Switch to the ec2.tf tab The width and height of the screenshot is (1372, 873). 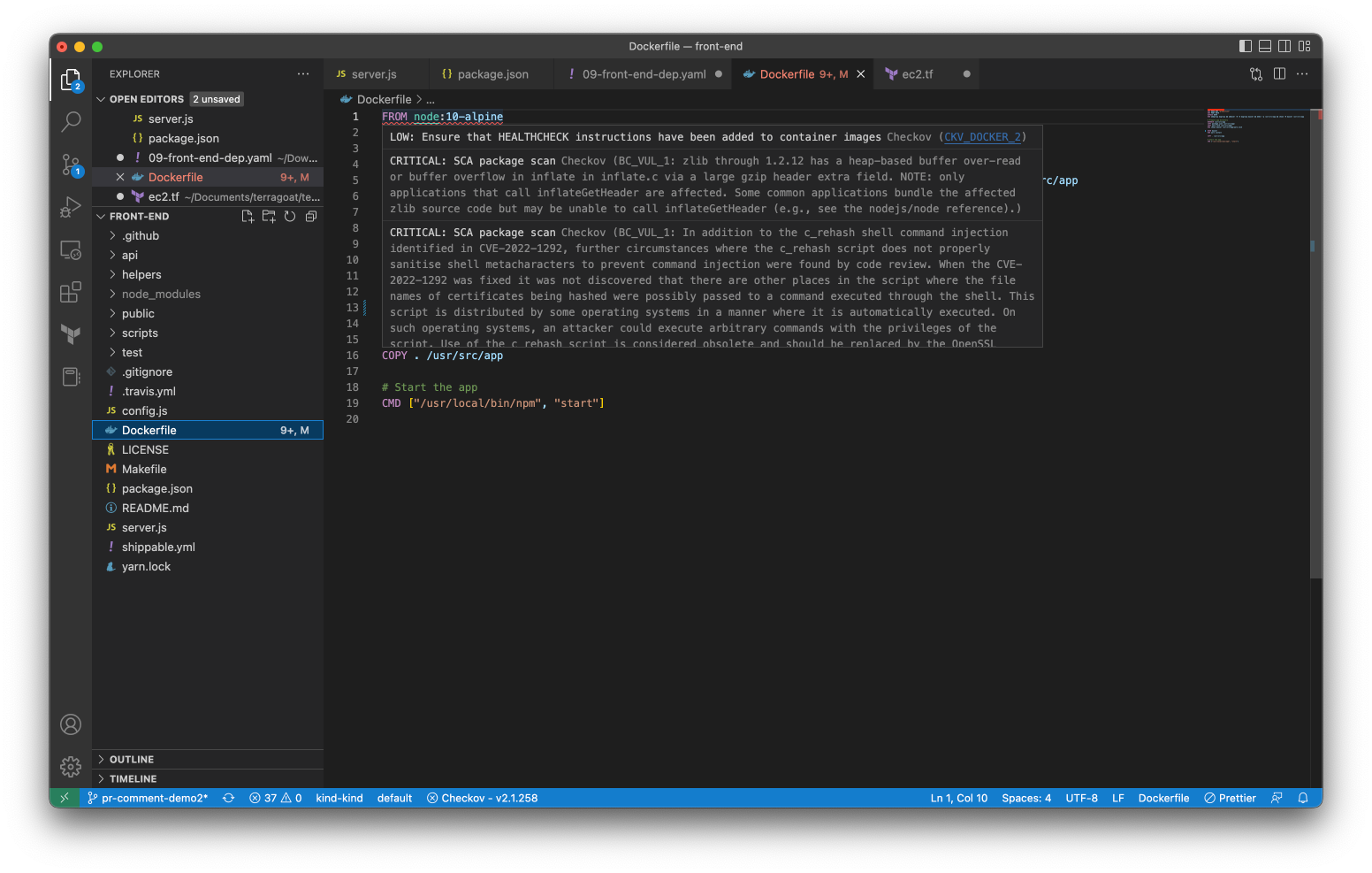pyautogui.click(x=917, y=74)
